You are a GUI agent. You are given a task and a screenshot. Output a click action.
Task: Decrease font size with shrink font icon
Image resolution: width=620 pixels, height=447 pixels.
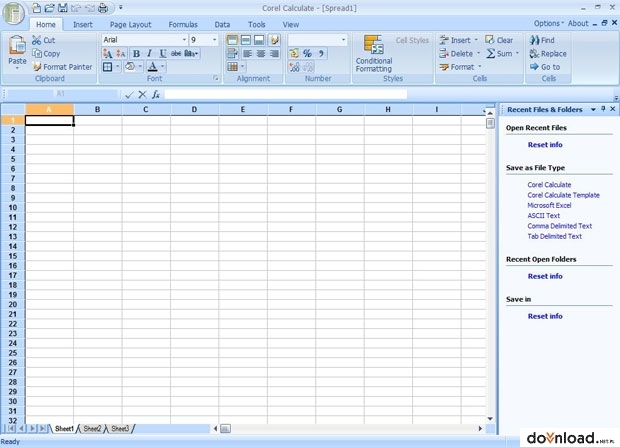point(121,53)
